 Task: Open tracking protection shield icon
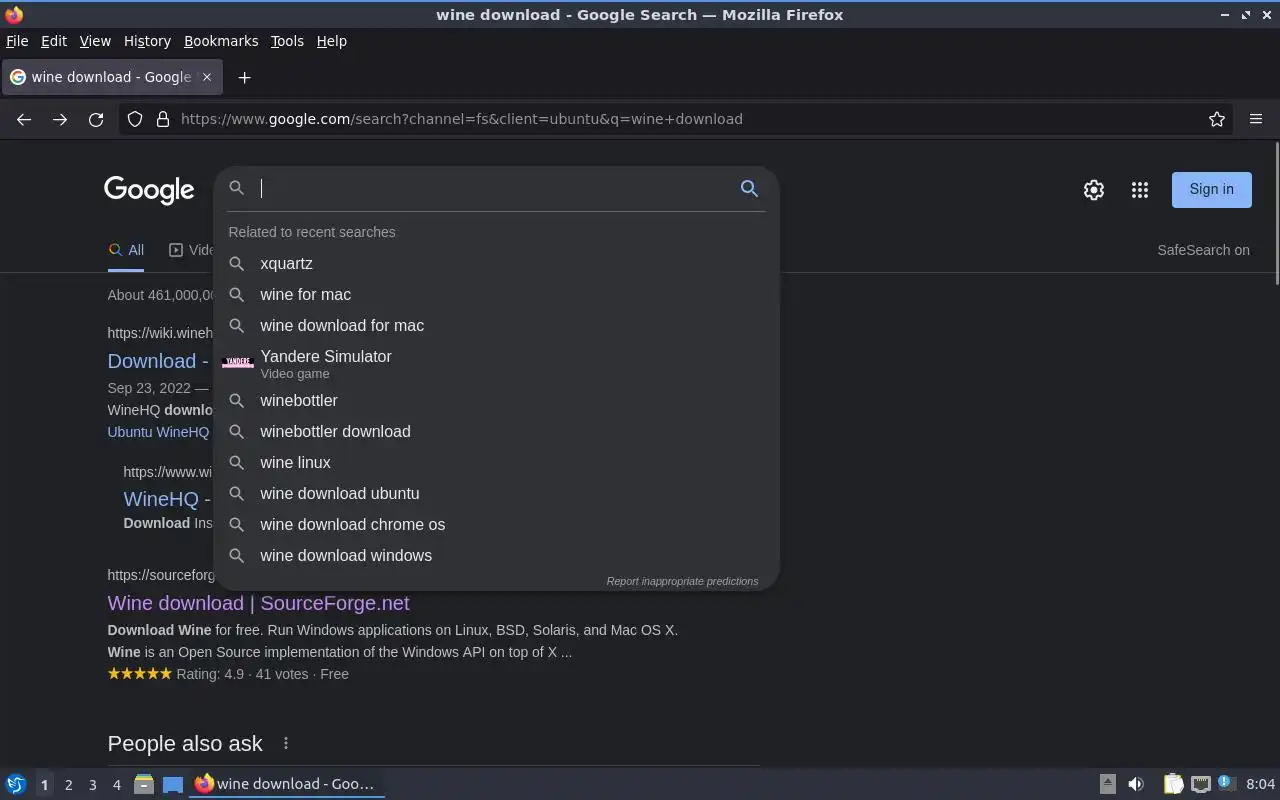[135, 119]
